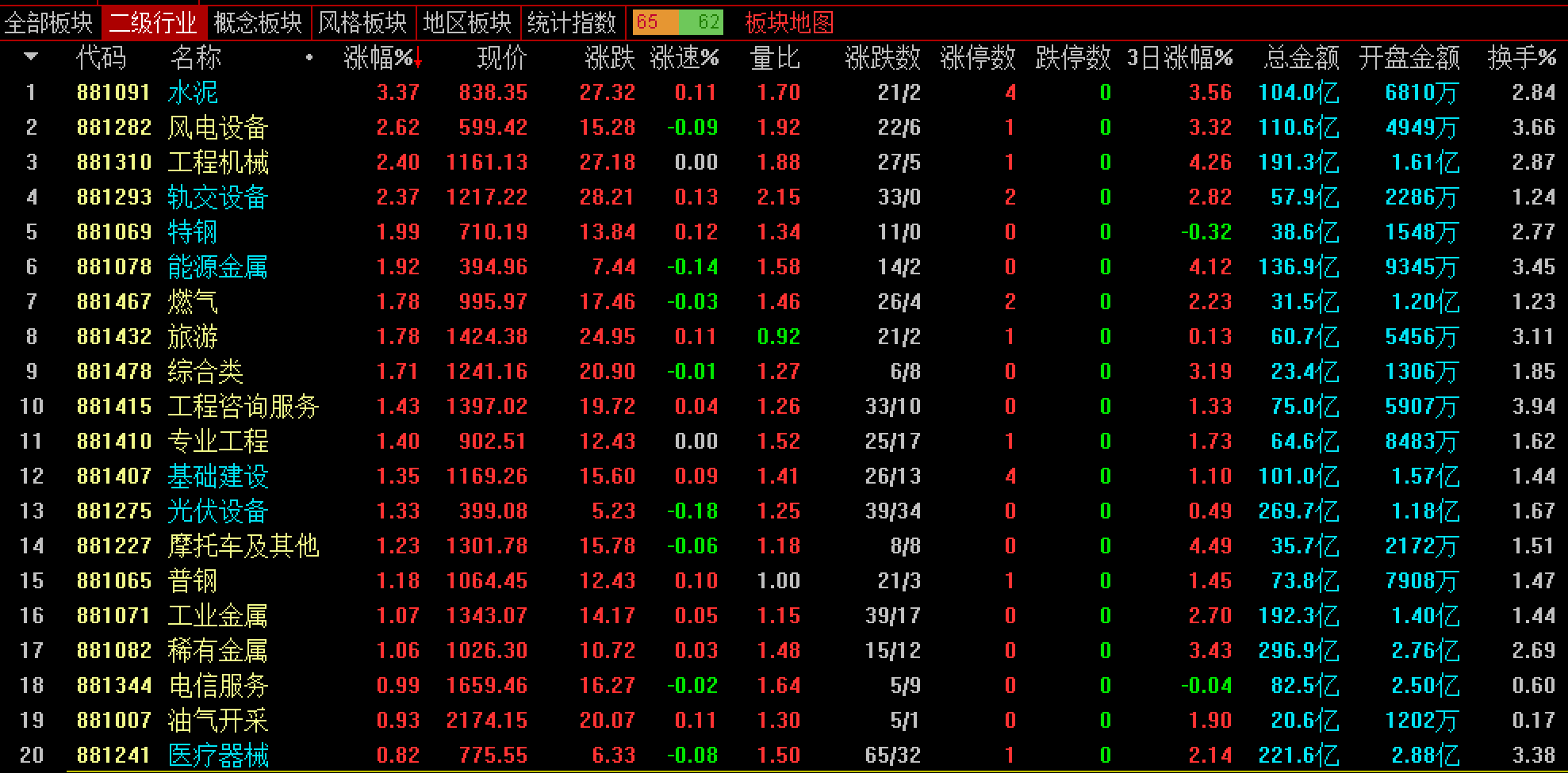Viewport: 1568px width, 773px height.
Task: Switch to the 全部板块 tab
Action: pyautogui.click(x=49, y=23)
